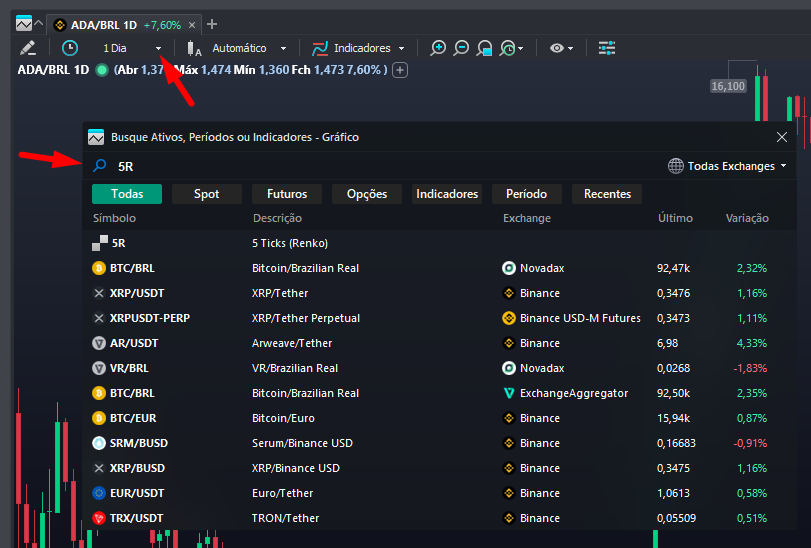Open the Indicadores toolbar icon
This screenshot has height=548, width=811.
pyautogui.click(x=320, y=48)
